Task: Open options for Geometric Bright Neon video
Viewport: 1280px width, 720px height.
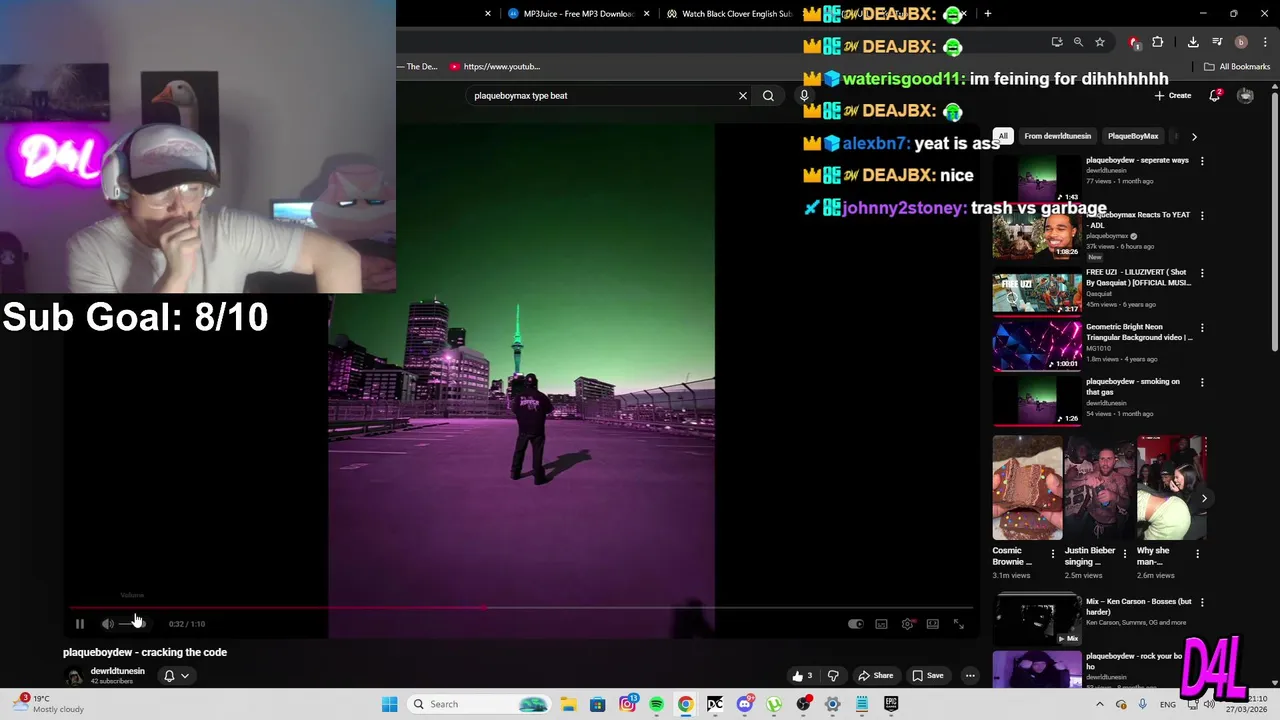Action: (1202, 328)
